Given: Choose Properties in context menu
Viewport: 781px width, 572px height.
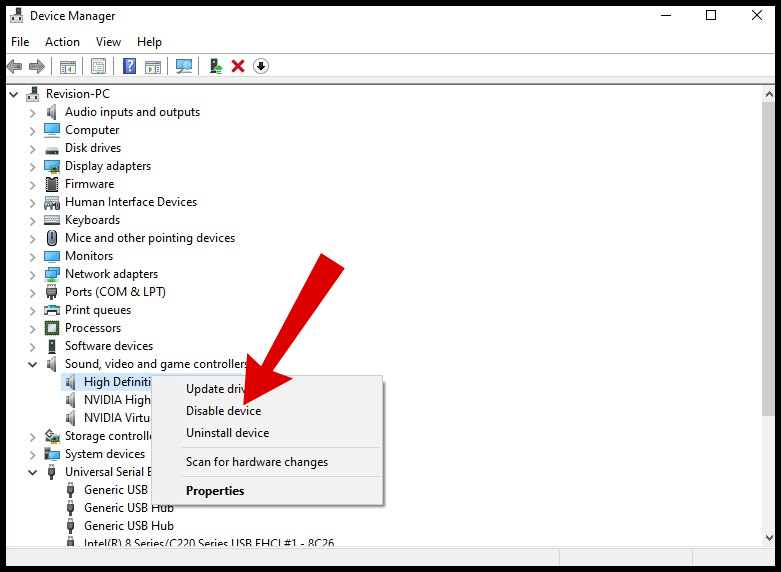Looking at the screenshot, I should pos(267,491).
